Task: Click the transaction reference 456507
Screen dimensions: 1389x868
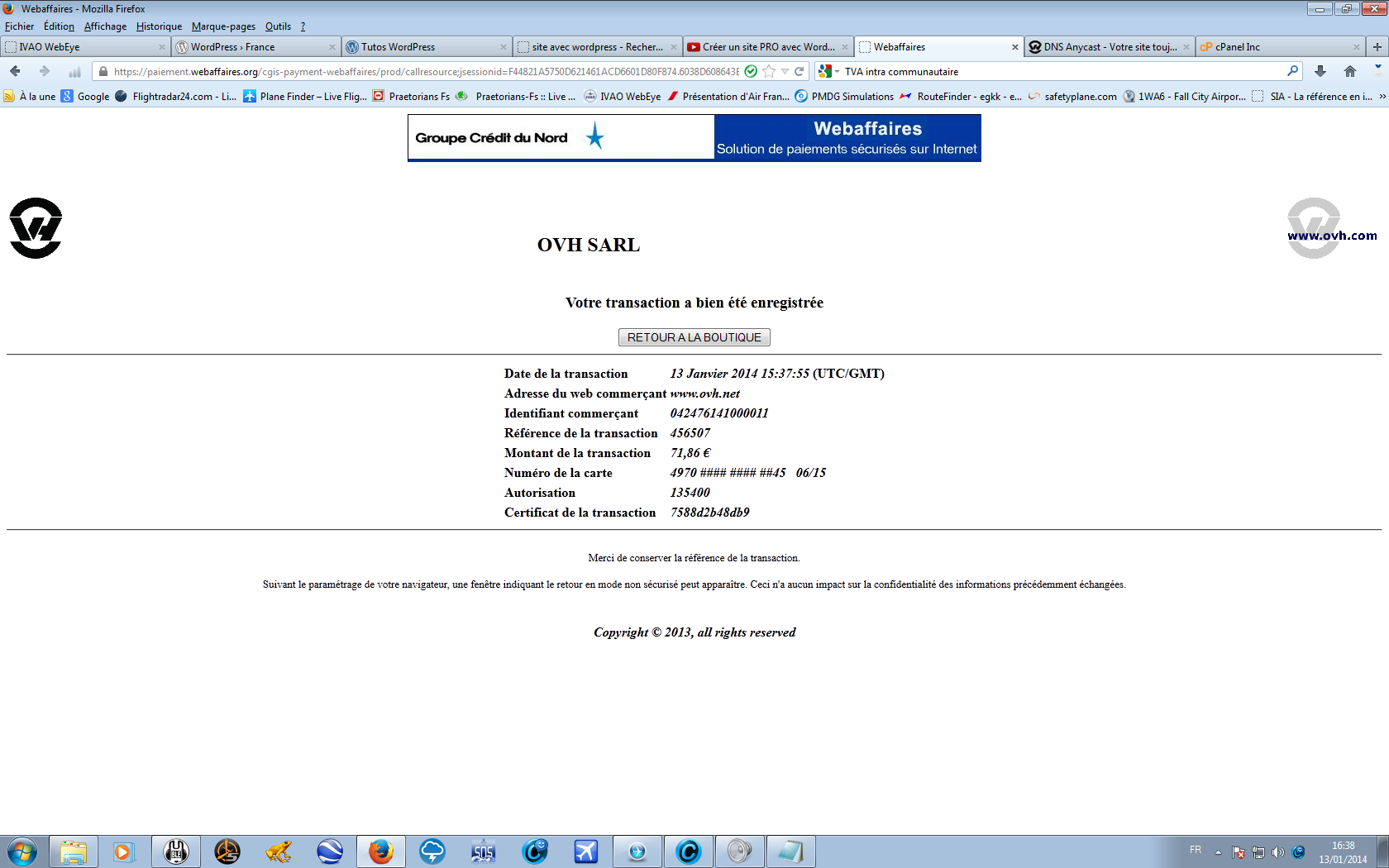Action: click(x=690, y=433)
